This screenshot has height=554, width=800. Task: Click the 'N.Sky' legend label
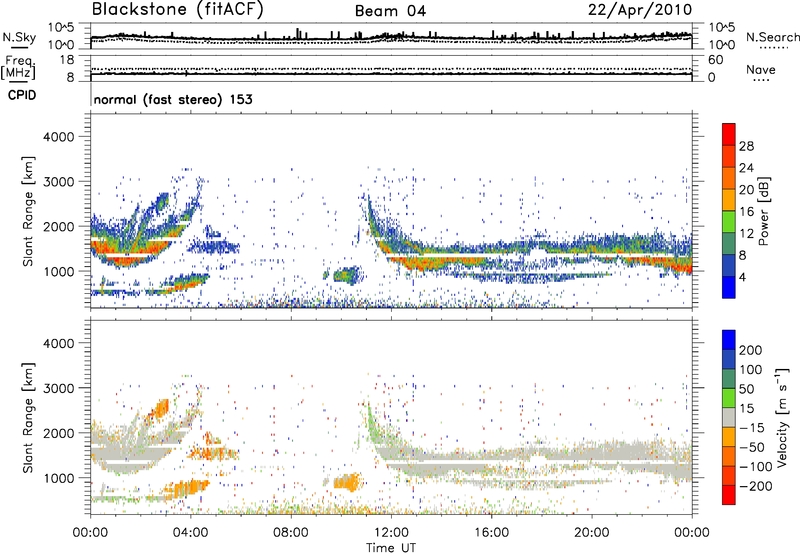click(x=19, y=37)
